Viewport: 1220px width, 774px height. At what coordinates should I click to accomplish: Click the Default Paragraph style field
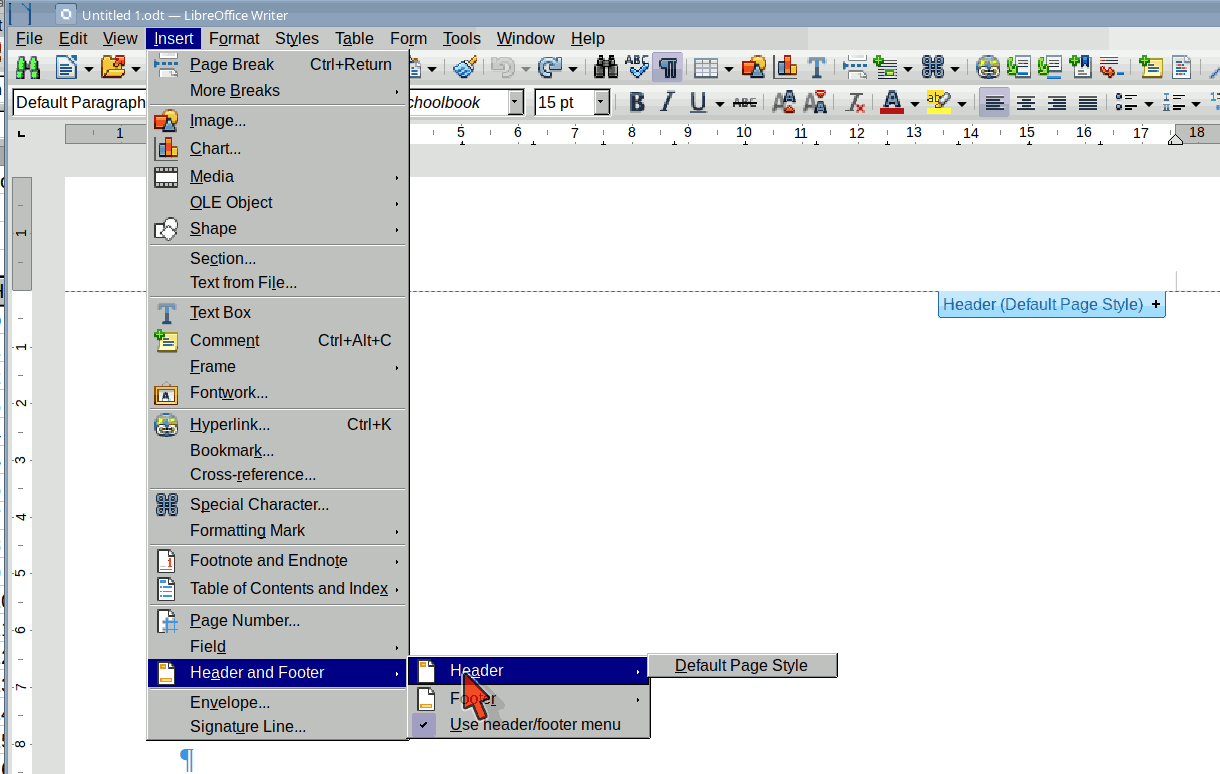point(80,103)
